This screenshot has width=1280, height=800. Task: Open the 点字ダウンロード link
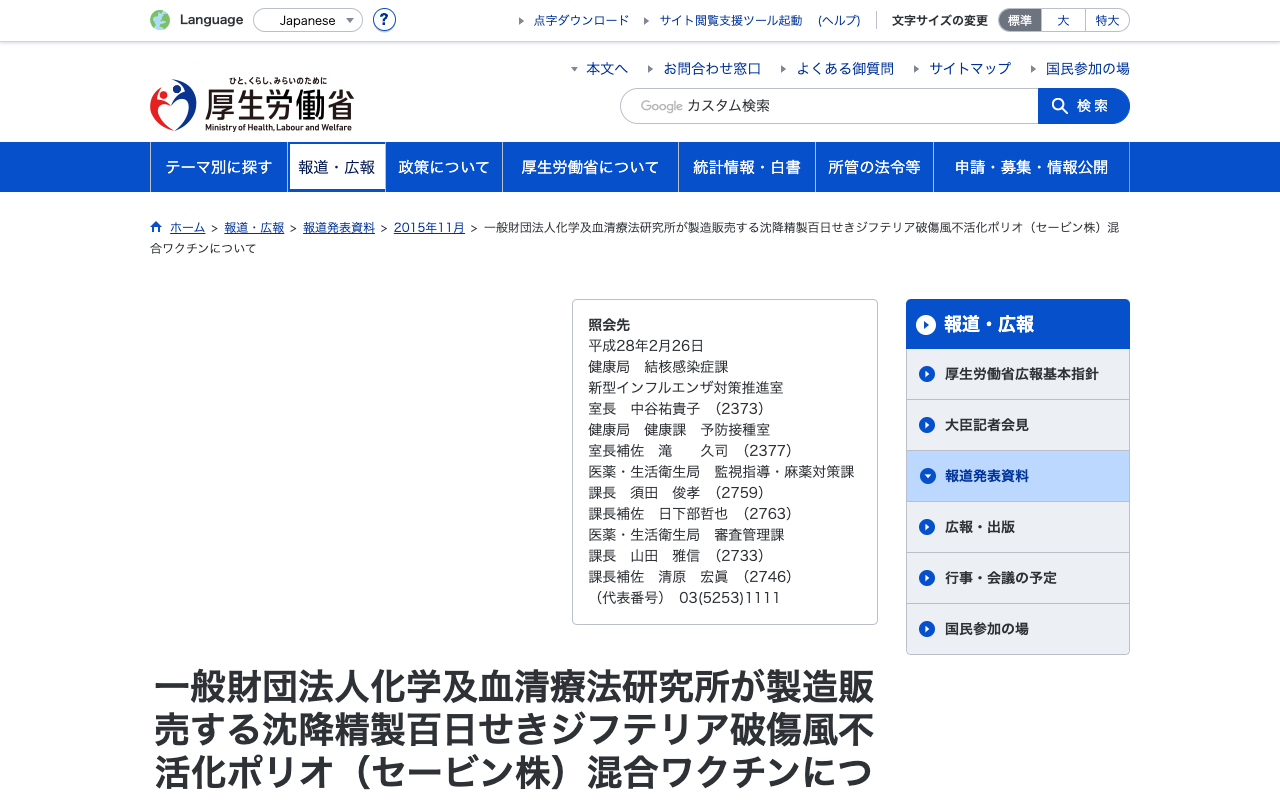tap(581, 20)
